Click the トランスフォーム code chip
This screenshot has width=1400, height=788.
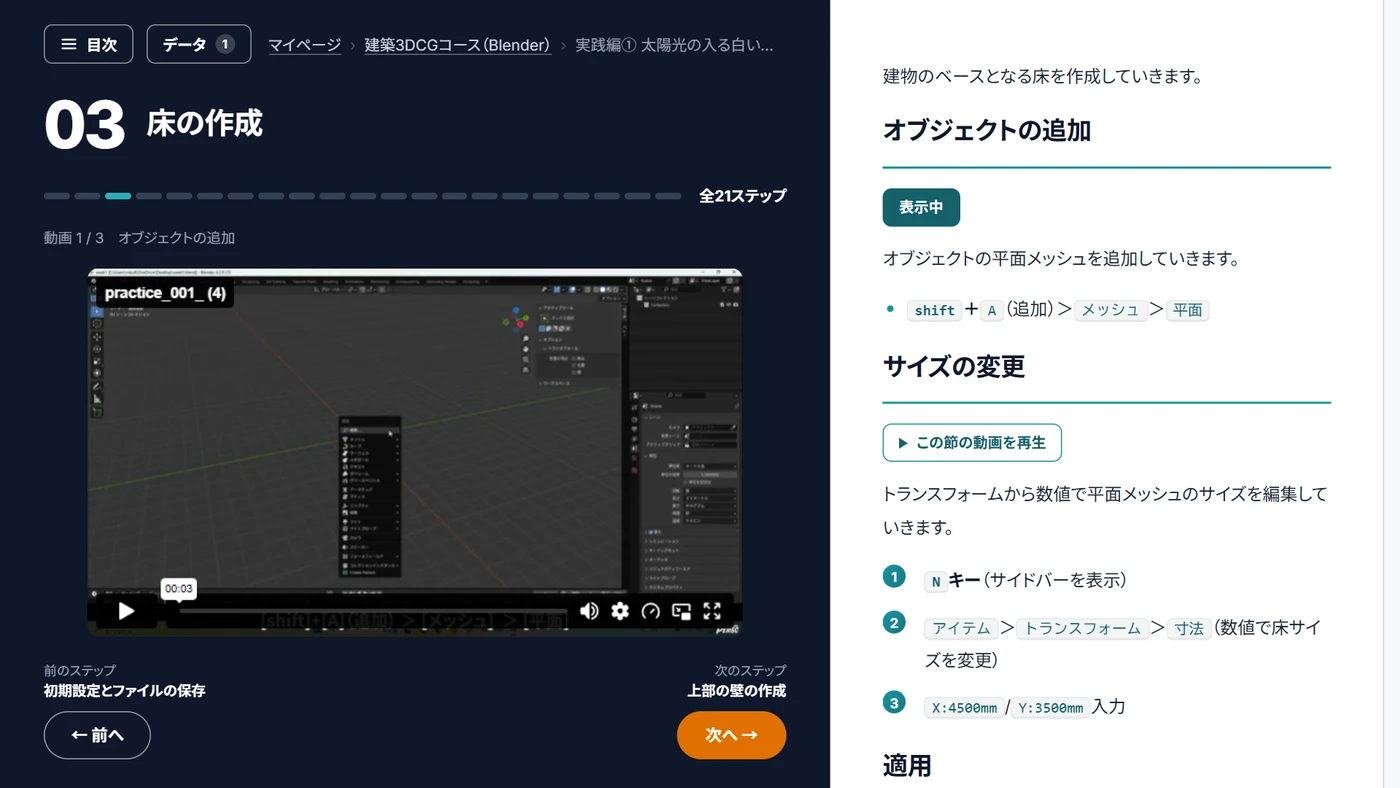point(1082,628)
